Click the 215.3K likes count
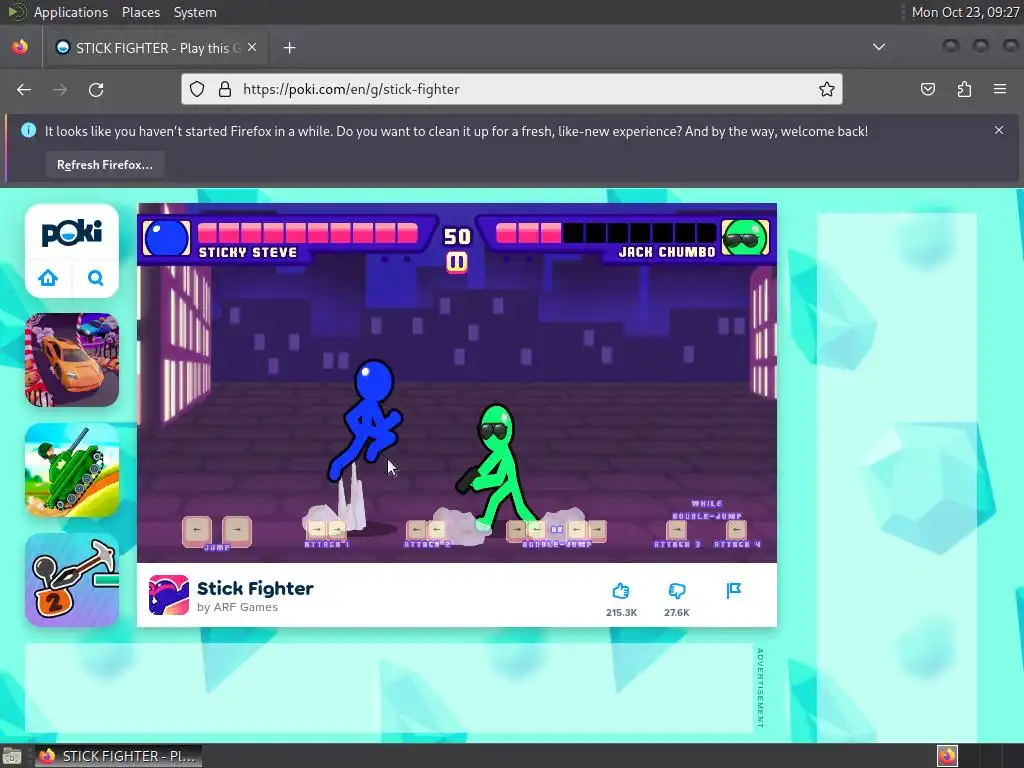1024x768 pixels. point(621,613)
